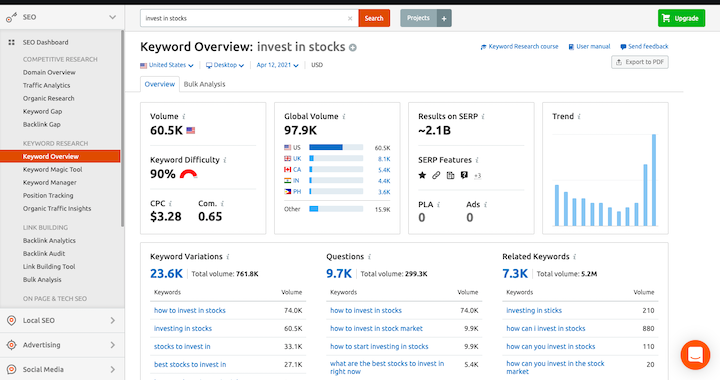Open Backlink Analytics in sidebar
Viewport: 720px width, 380px height.
(49, 240)
